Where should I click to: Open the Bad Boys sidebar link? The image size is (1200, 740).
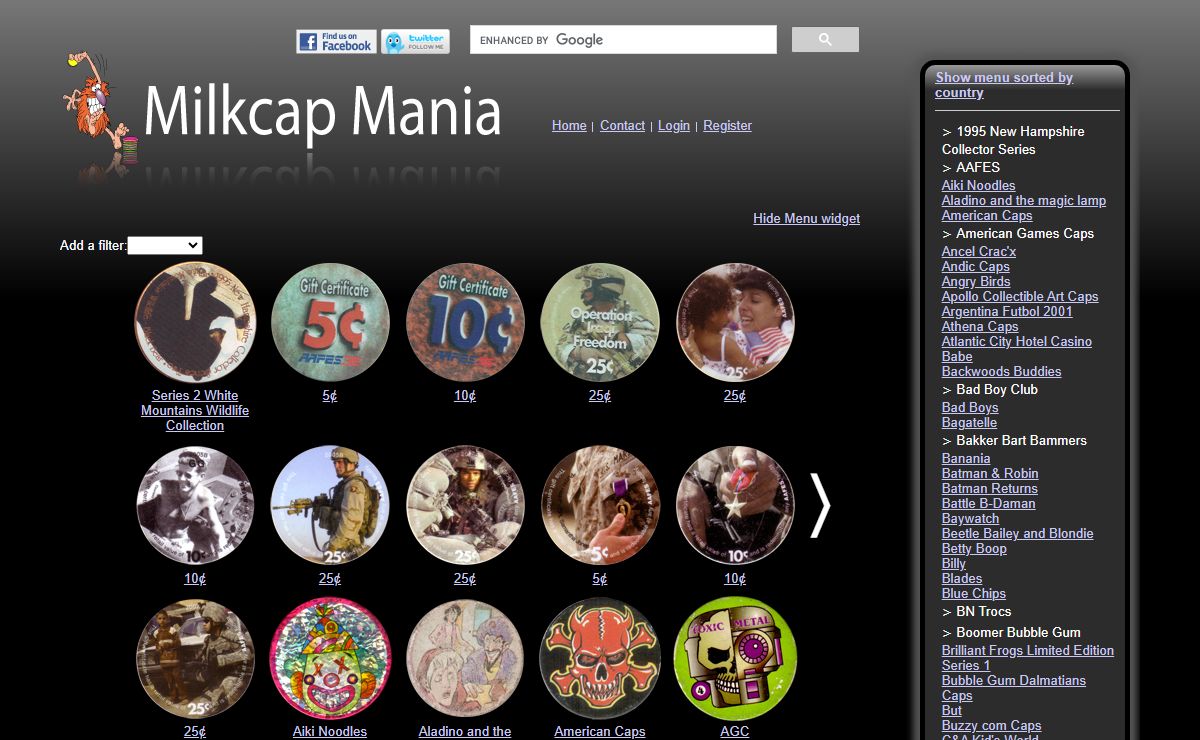tap(970, 407)
